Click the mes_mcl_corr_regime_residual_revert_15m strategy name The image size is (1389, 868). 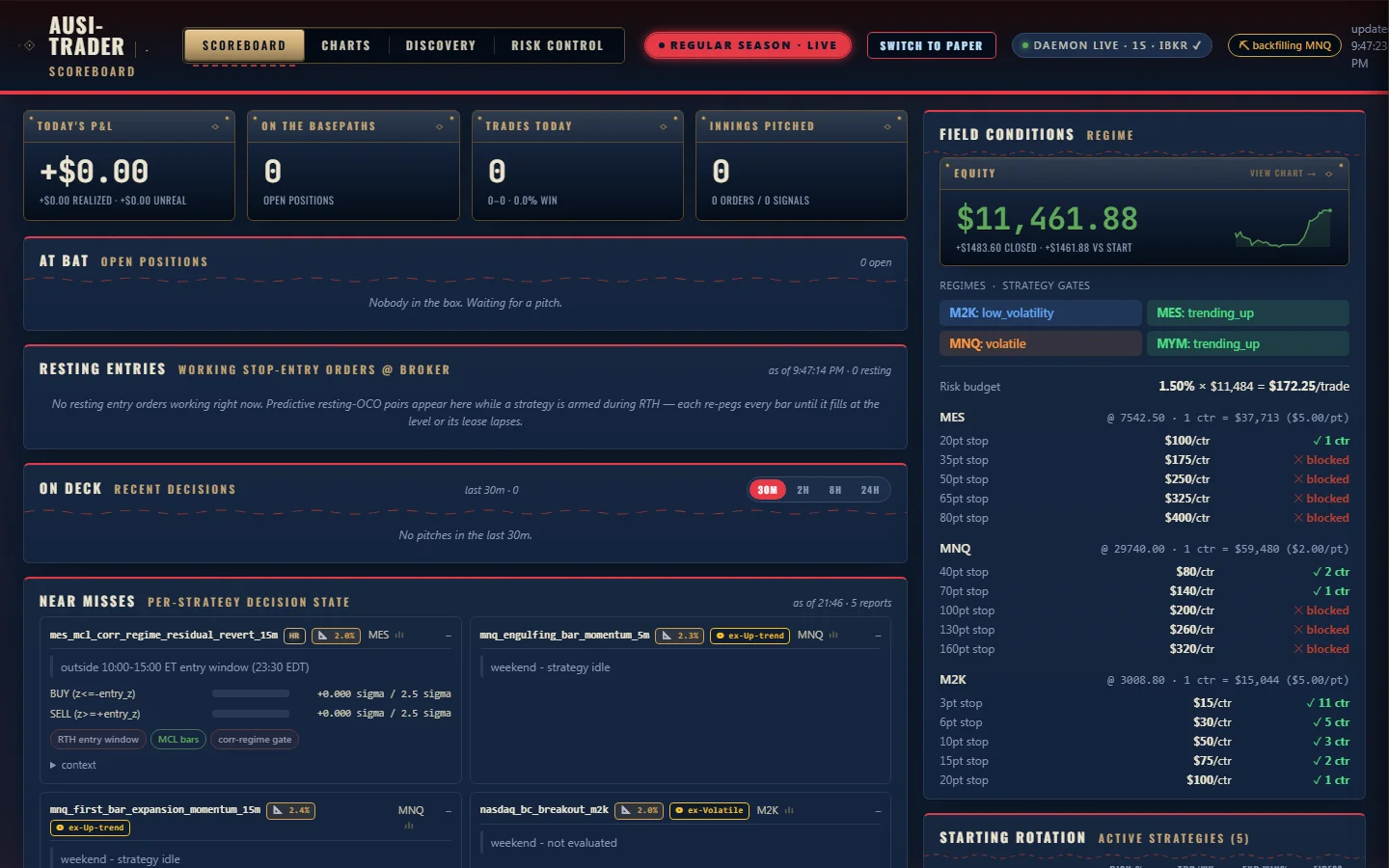(164, 635)
